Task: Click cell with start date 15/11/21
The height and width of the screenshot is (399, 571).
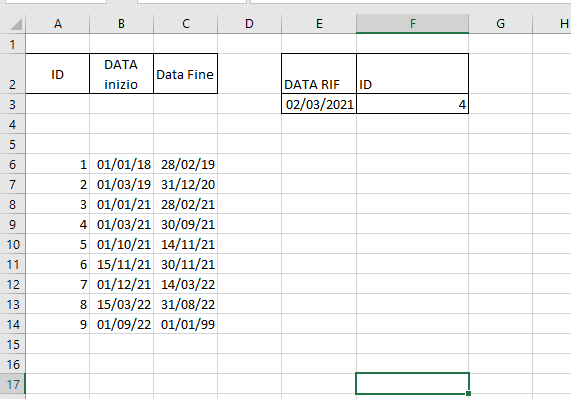Action: (x=121, y=264)
